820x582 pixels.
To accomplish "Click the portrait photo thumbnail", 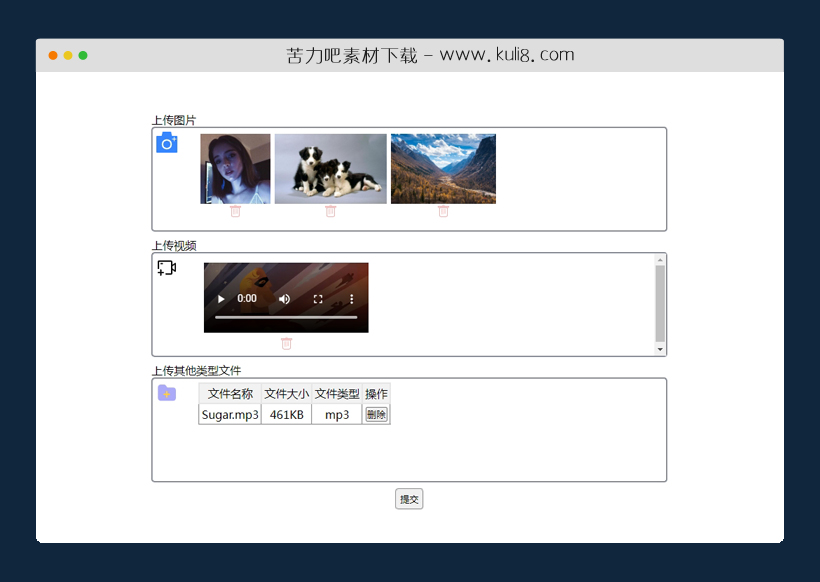I will [235, 168].
